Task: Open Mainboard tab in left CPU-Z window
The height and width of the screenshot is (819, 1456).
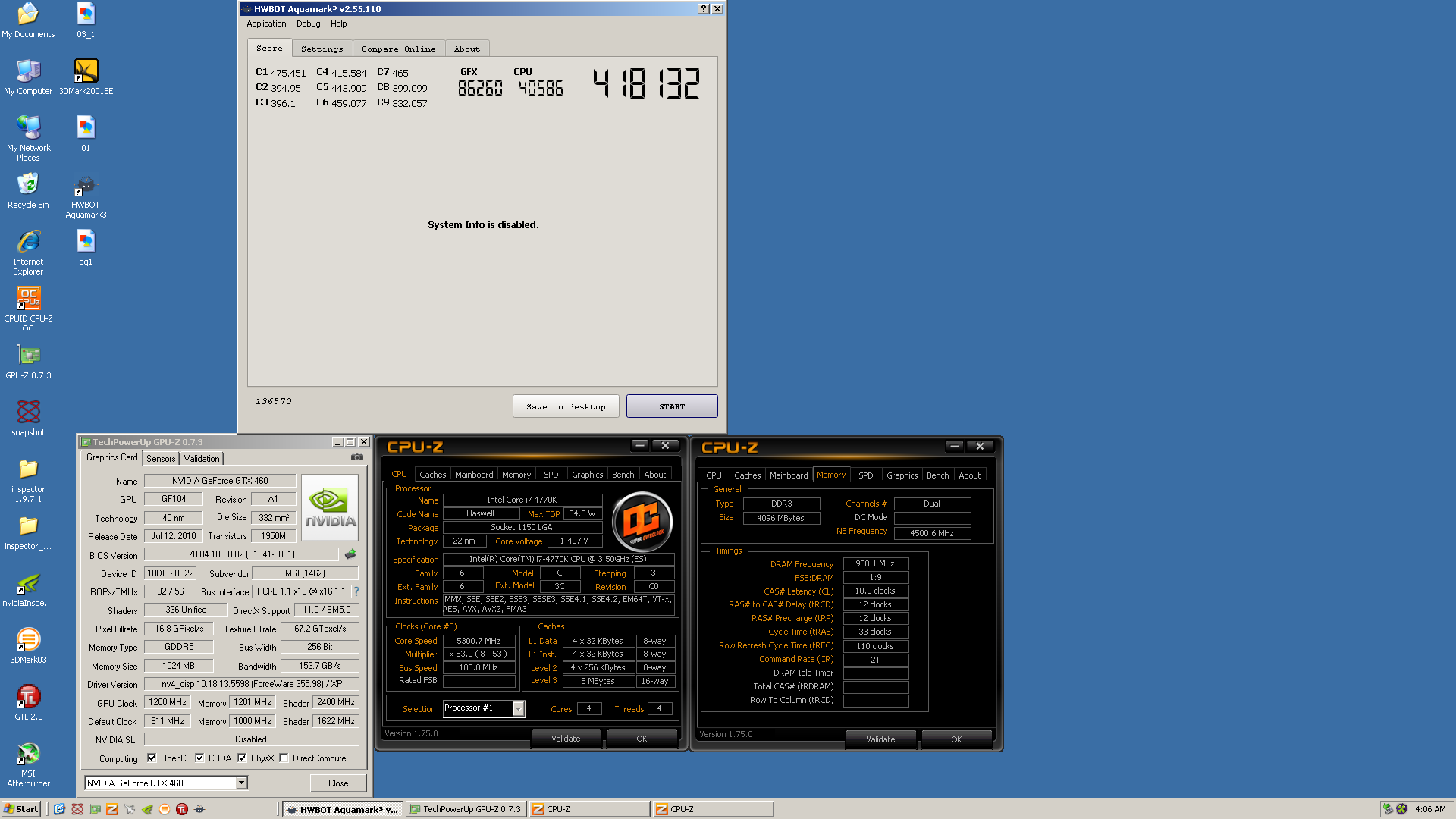Action: coord(474,475)
